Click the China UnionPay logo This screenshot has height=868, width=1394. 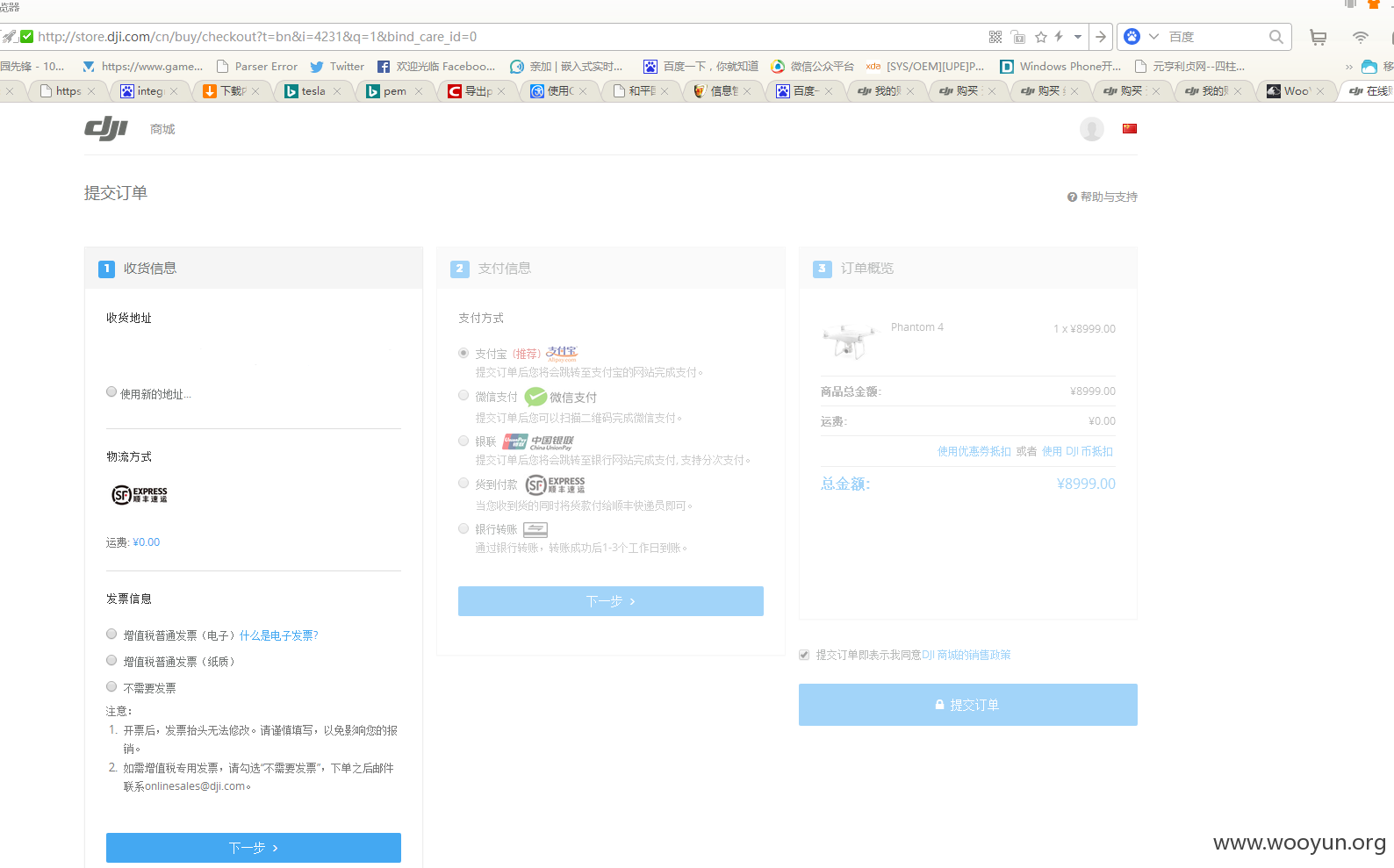[x=538, y=441]
